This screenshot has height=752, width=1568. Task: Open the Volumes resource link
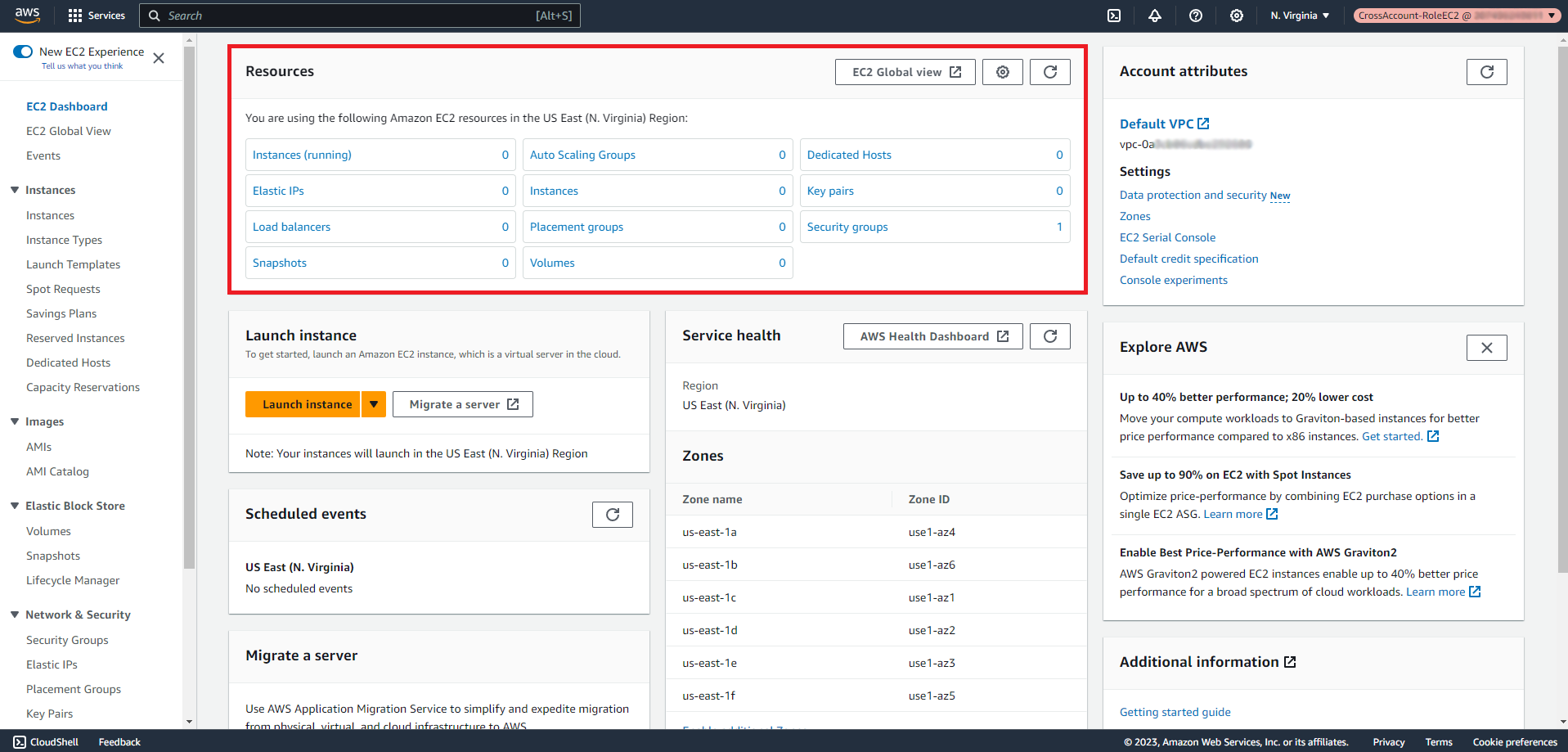pos(552,263)
